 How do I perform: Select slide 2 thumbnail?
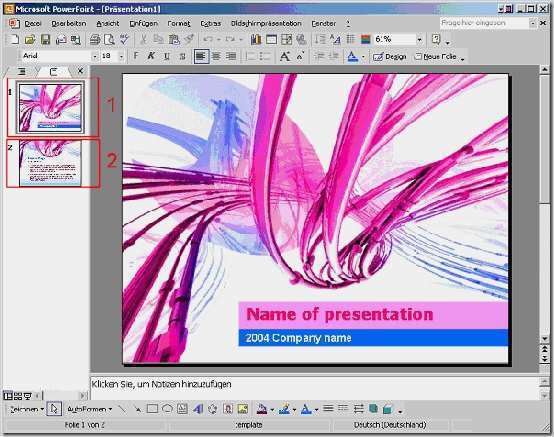[x=50, y=163]
